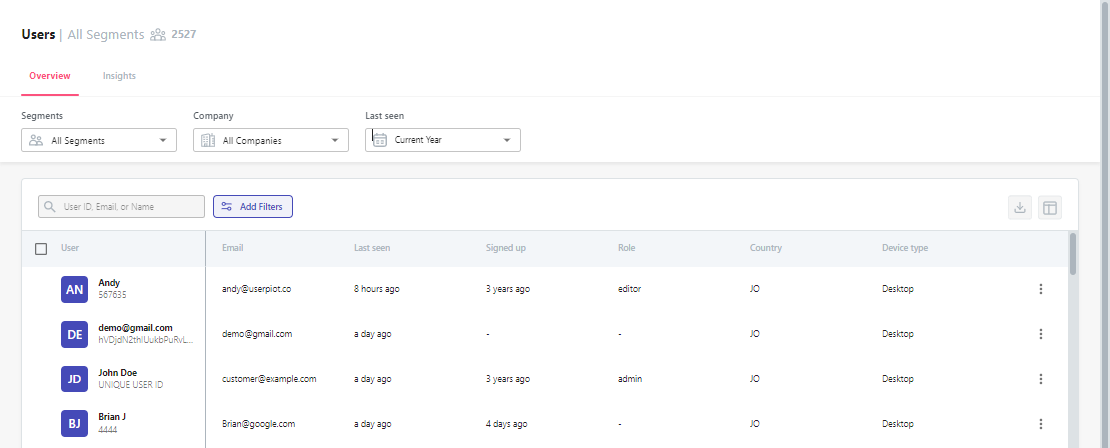This screenshot has height=448, width=1110.
Task: Click the User column header
Action: point(70,248)
